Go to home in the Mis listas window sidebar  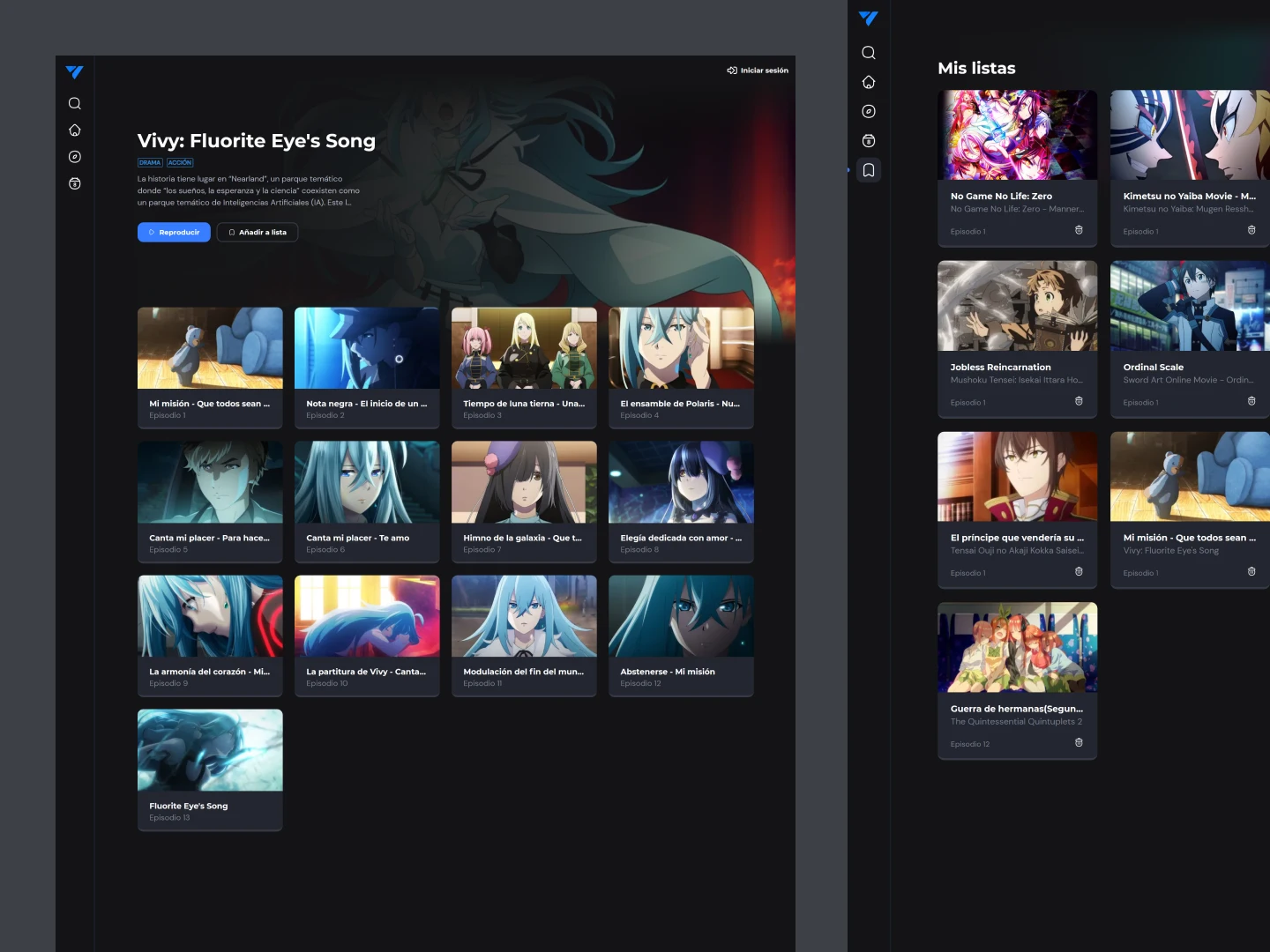point(869,82)
